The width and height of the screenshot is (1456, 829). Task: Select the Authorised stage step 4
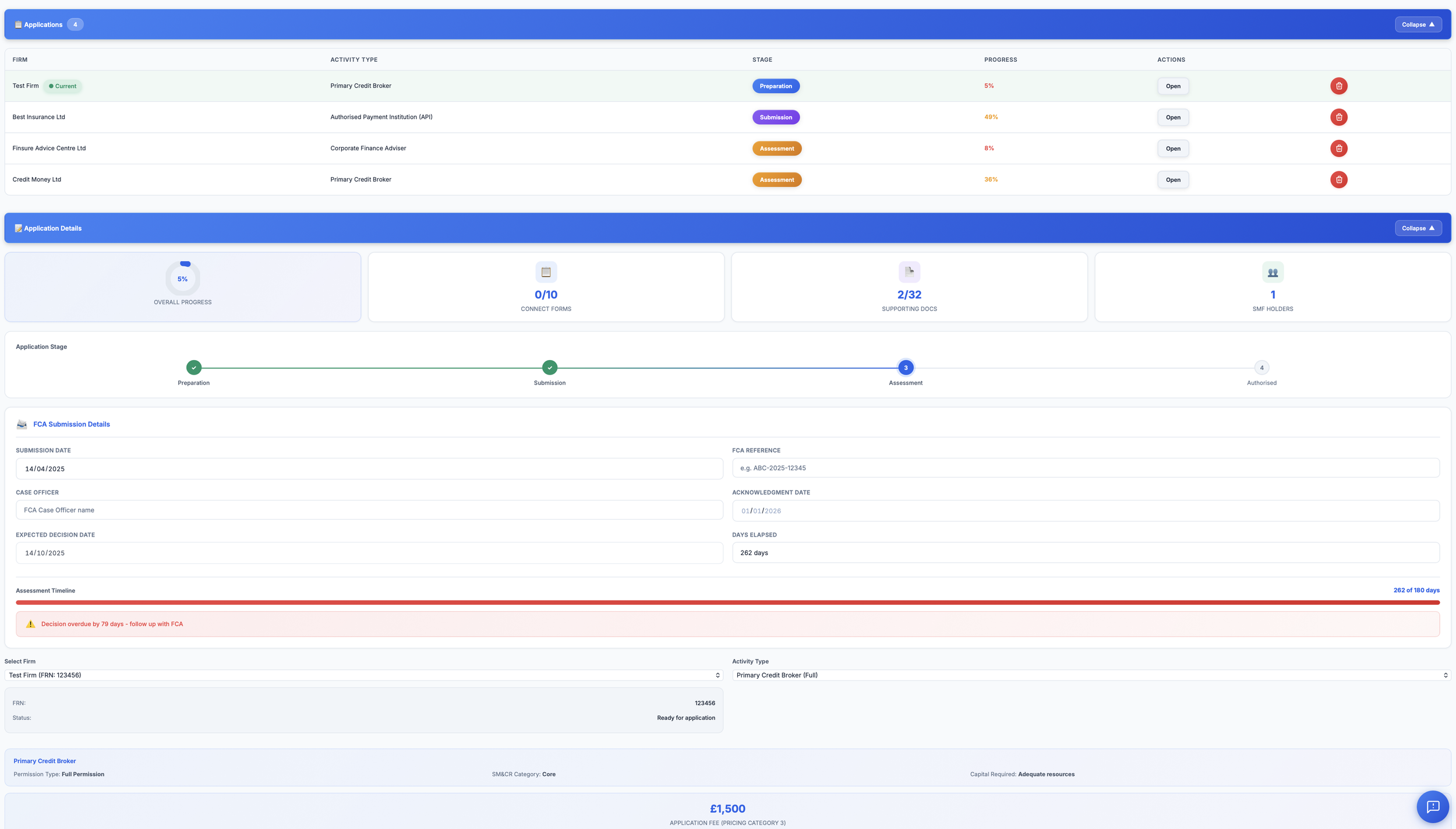pos(1261,368)
